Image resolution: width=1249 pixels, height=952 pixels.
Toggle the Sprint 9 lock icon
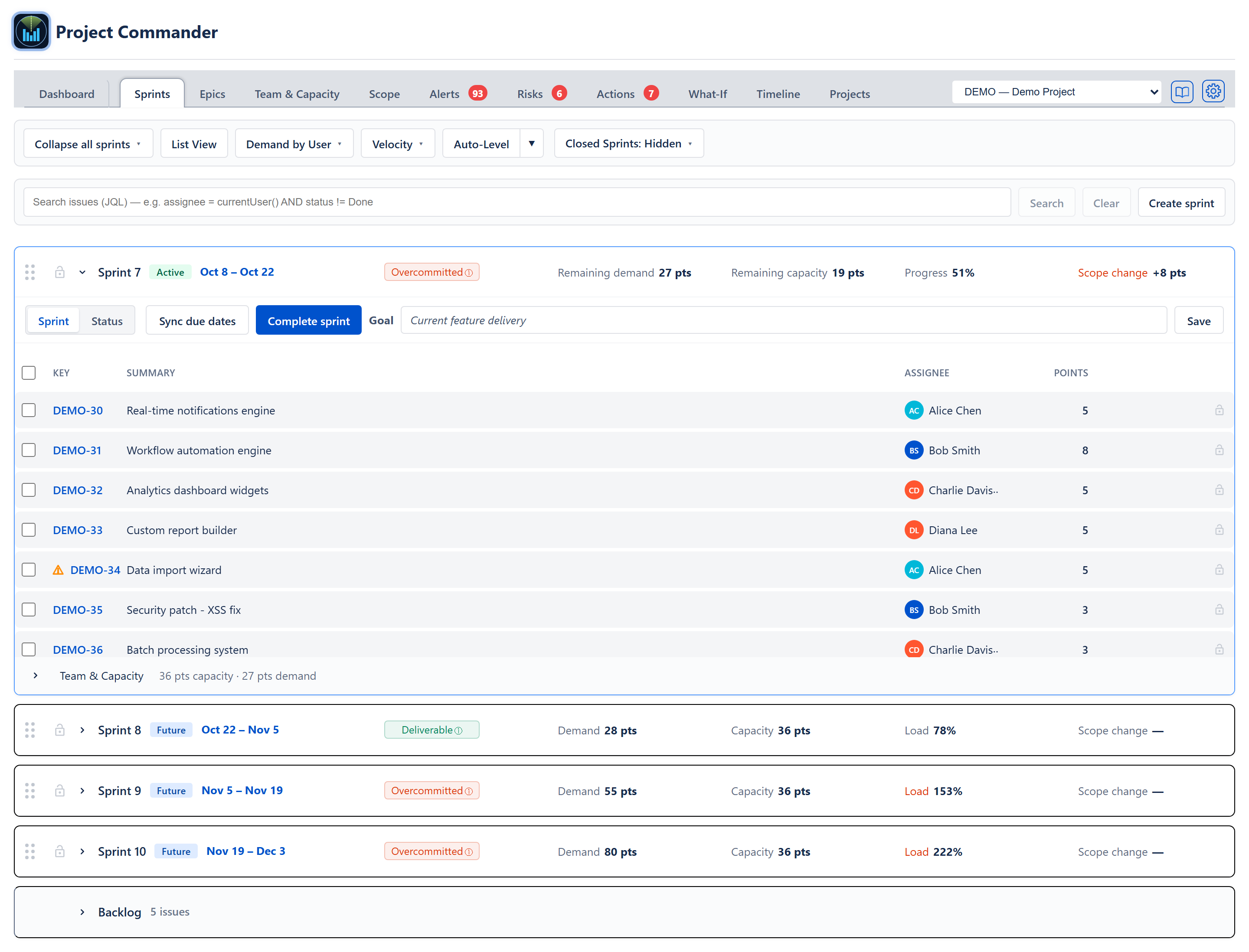point(59,791)
